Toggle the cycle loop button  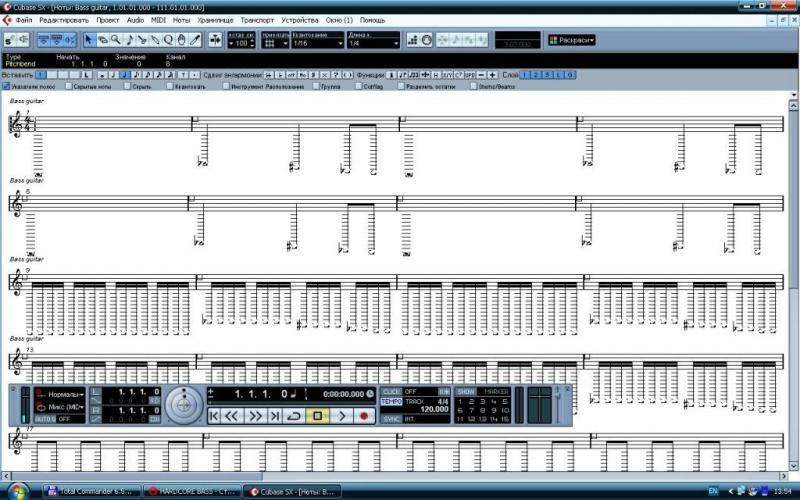tap(294, 414)
